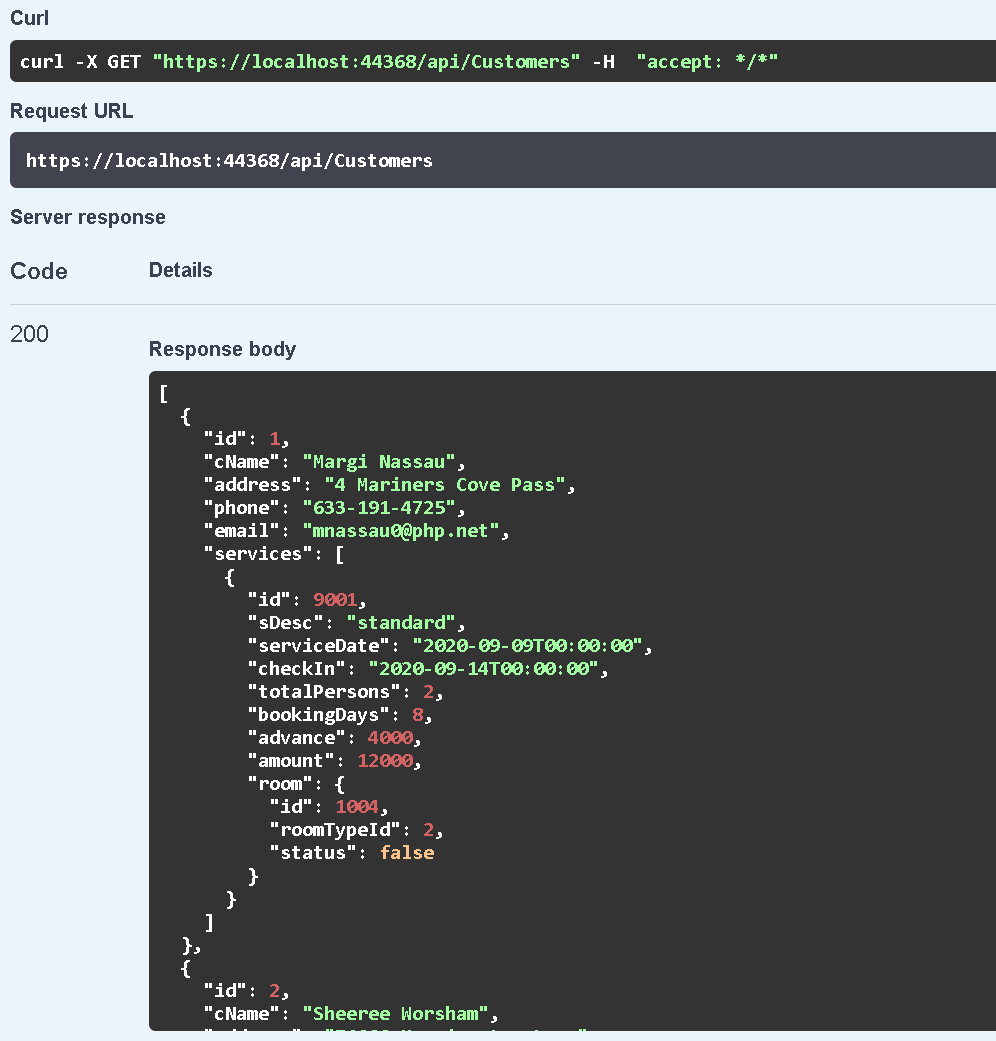Click the sDesc value "standard"
Screen dimensions: 996x1041
[400, 623]
